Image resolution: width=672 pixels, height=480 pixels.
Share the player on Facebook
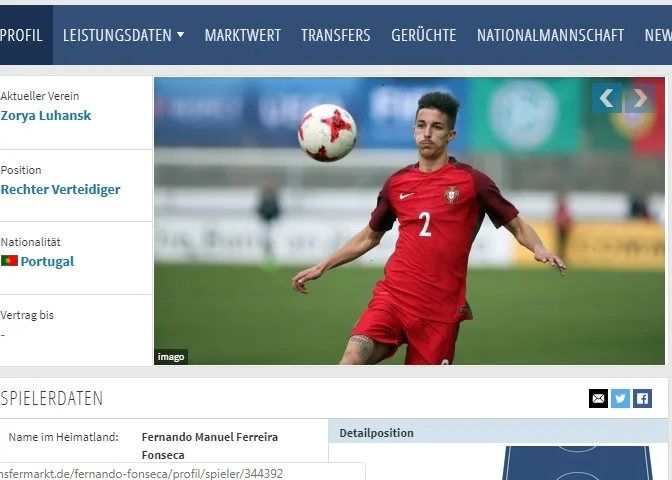click(x=642, y=399)
